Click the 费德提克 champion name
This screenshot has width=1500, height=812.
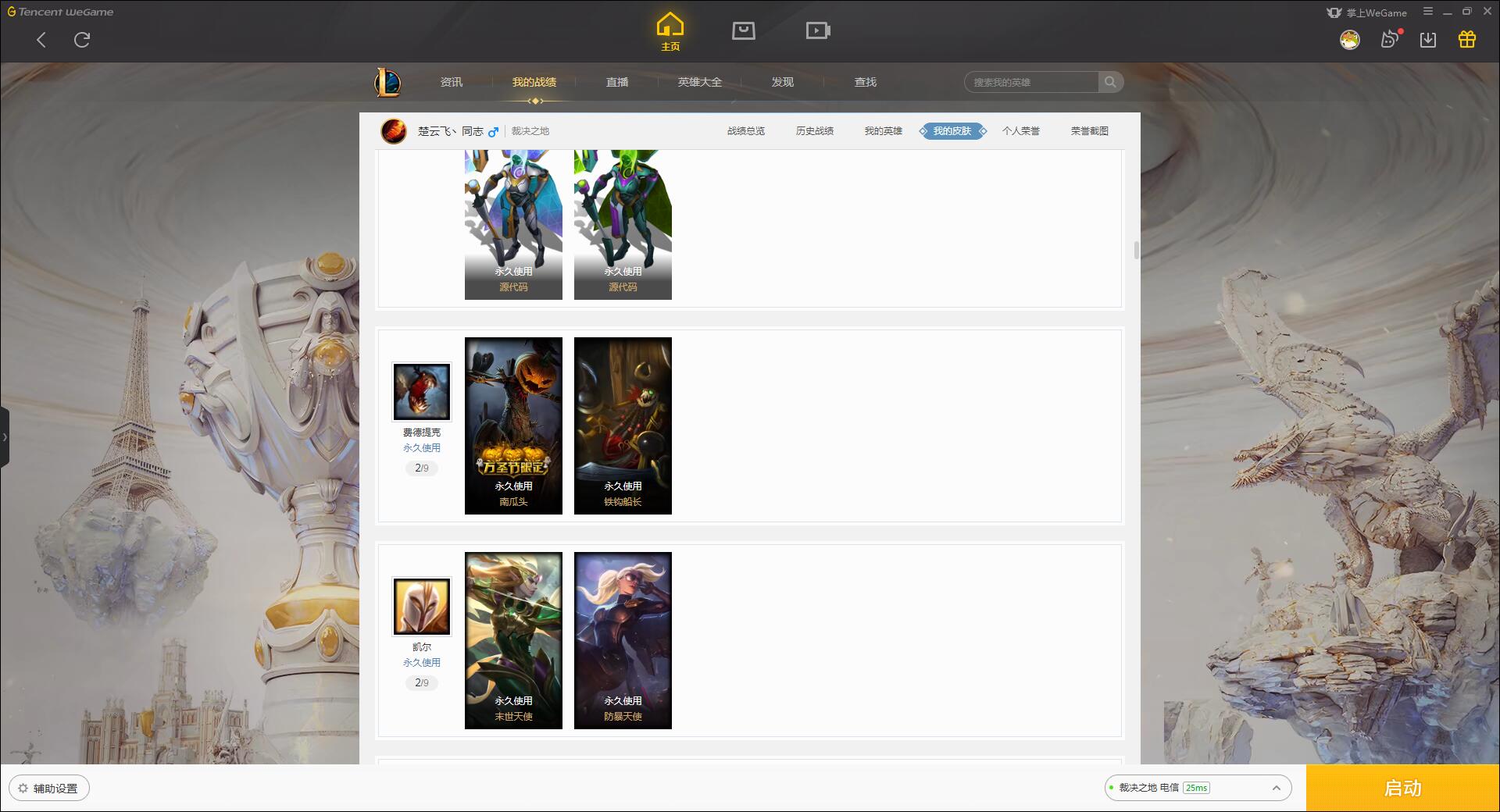(x=422, y=433)
